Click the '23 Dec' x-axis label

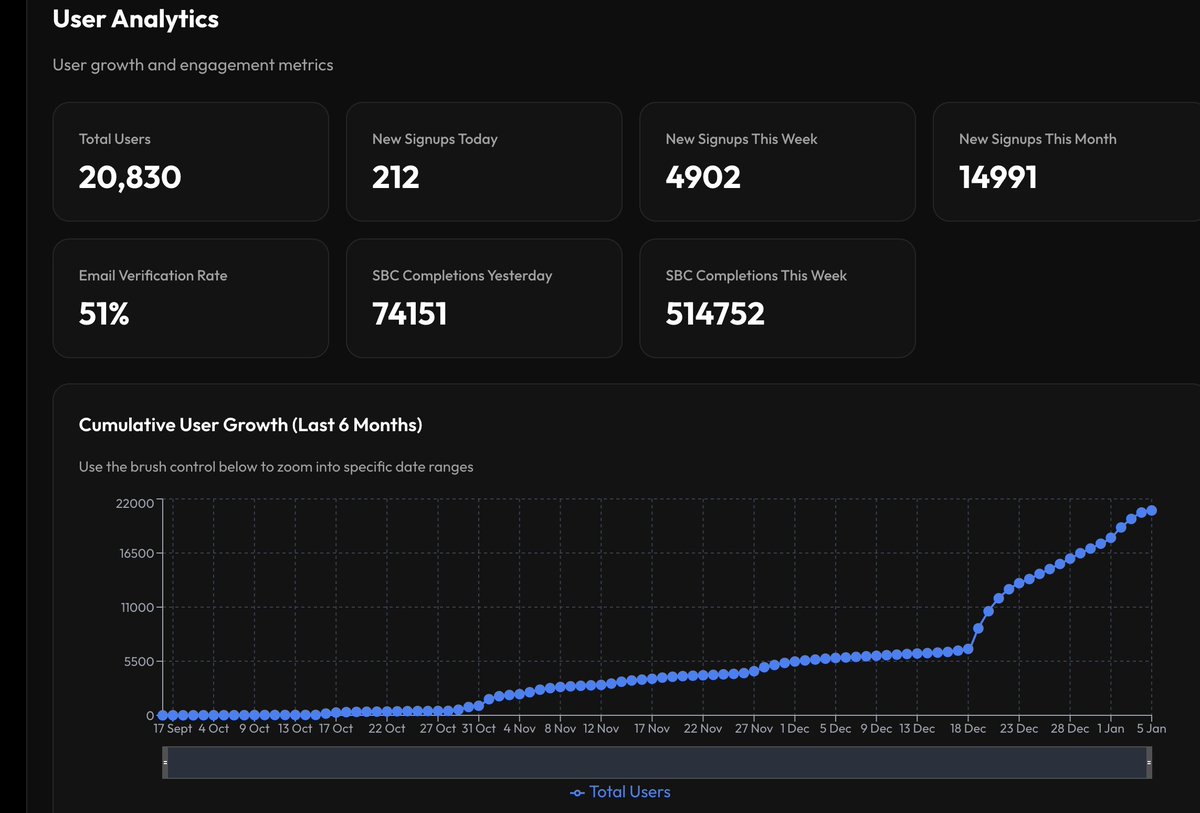(1019, 729)
